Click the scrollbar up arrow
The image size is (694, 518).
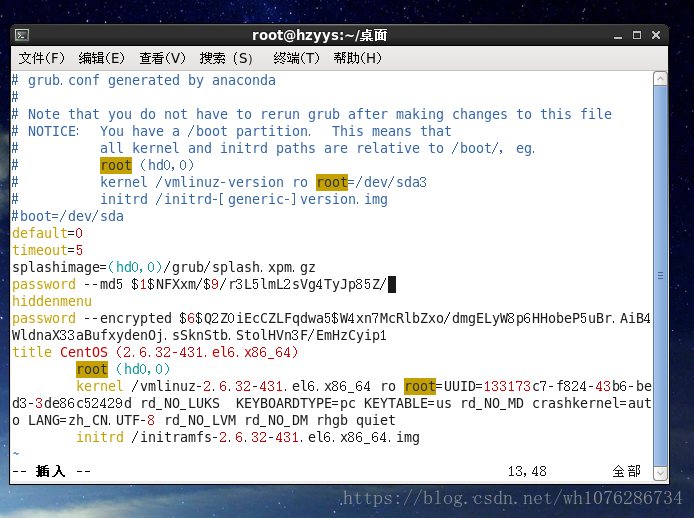(660, 79)
